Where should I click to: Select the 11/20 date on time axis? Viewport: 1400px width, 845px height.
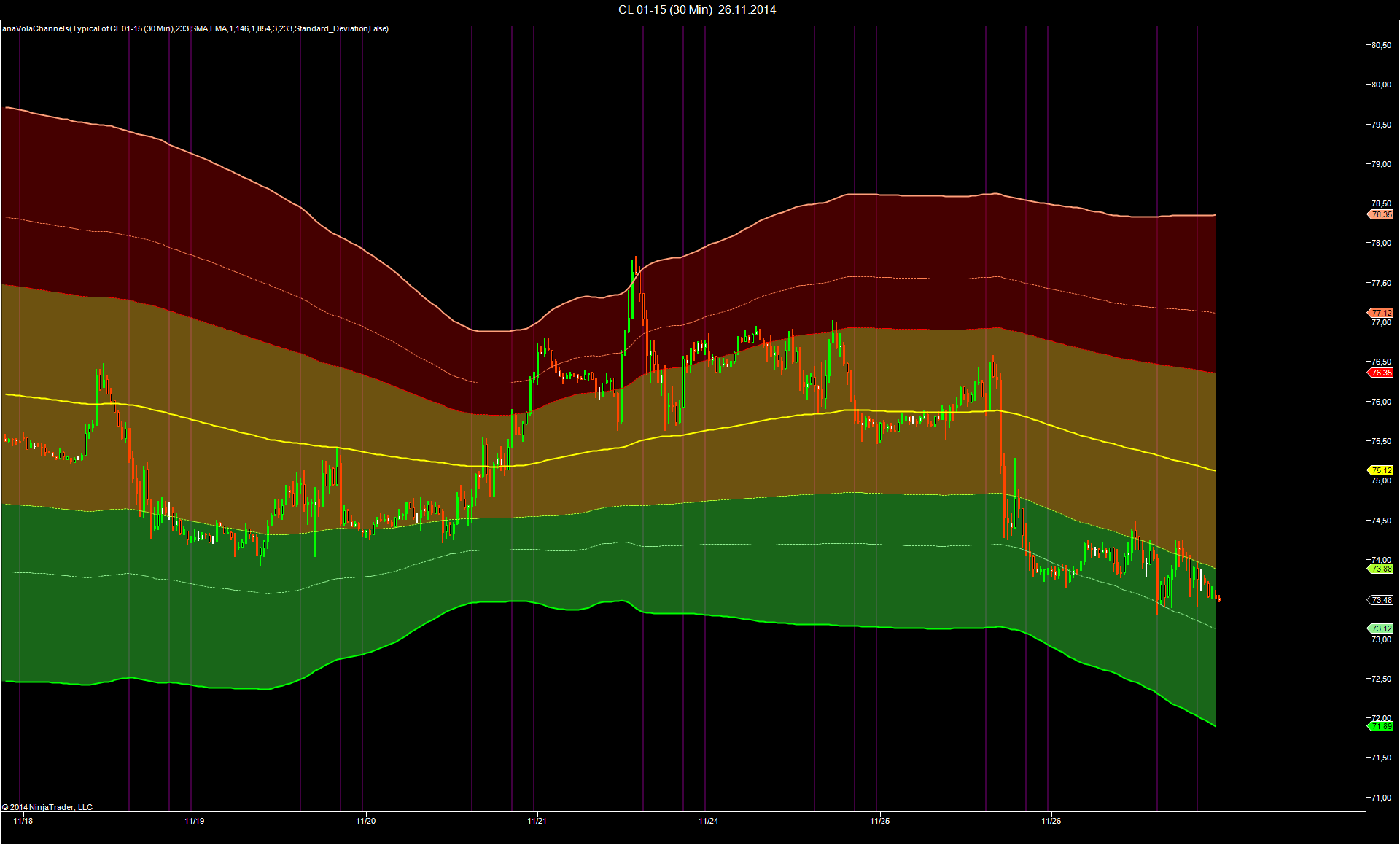(x=366, y=821)
